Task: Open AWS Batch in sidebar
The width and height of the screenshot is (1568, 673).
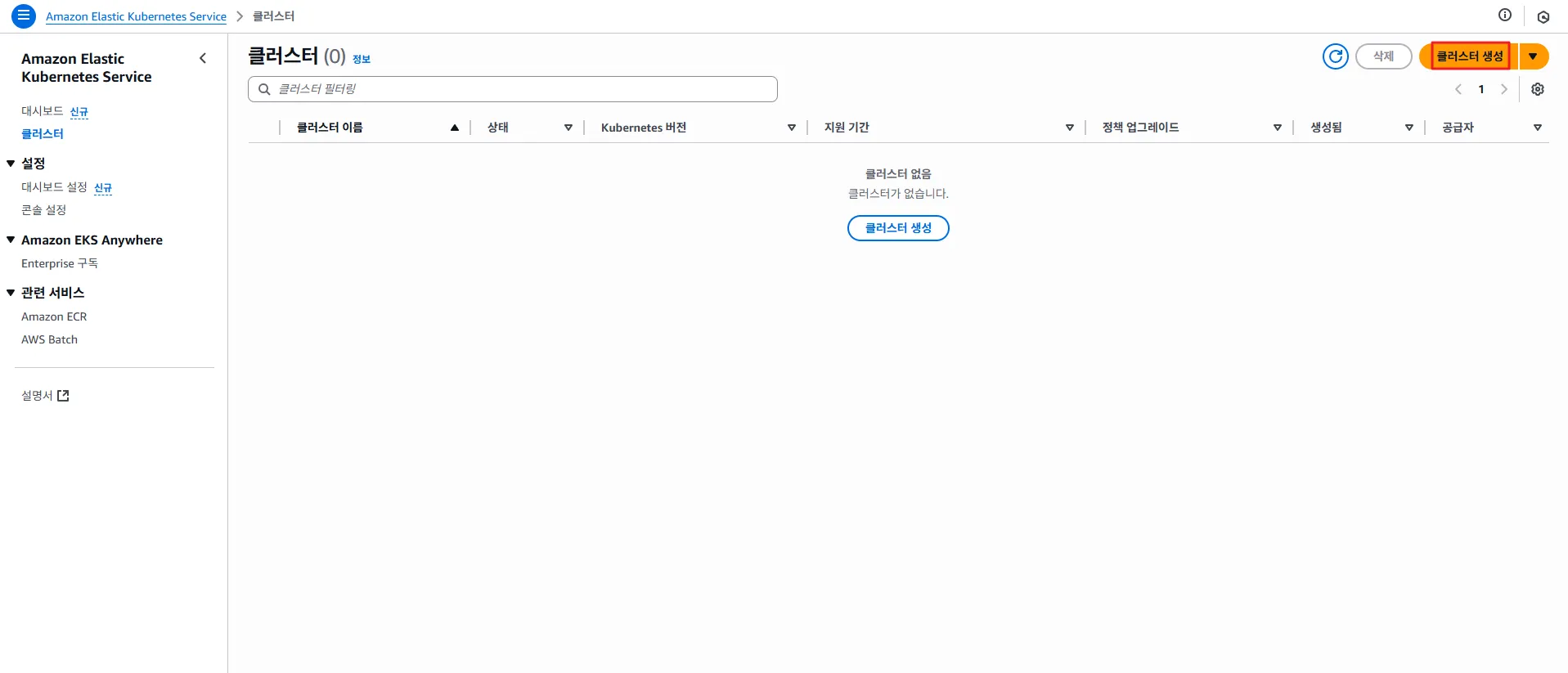Action: [49, 339]
